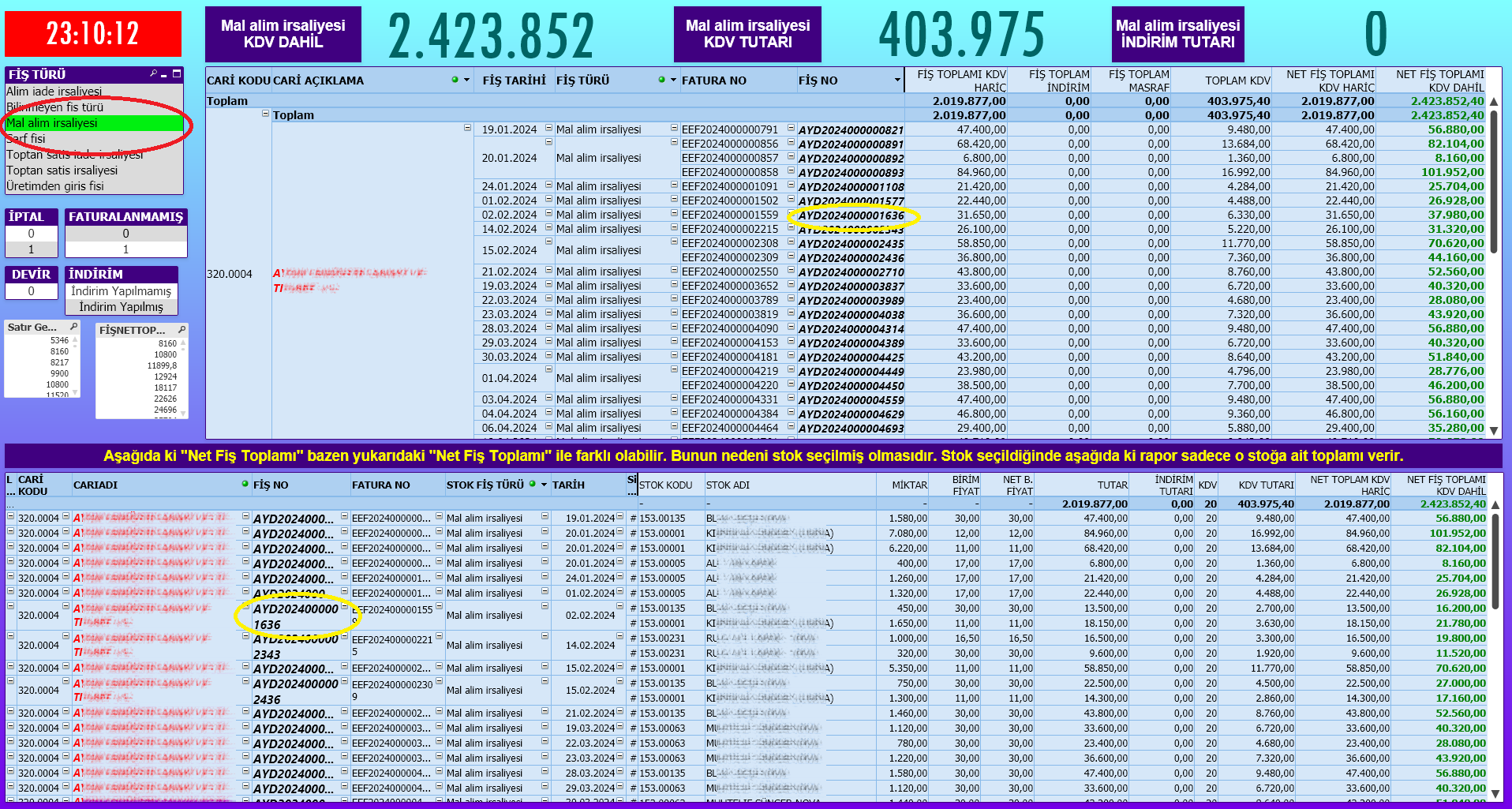Click the top table's vertical scrollbar thumb
The height and width of the screenshot is (809, 1512).
click(x=1493, y=182)
